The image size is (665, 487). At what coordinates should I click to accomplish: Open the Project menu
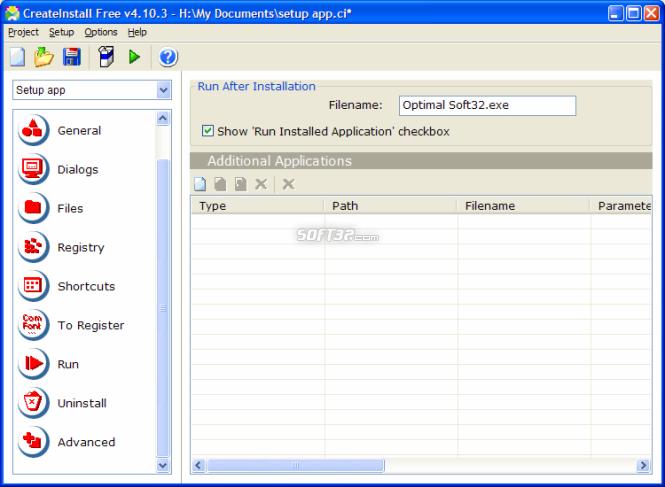23,32
